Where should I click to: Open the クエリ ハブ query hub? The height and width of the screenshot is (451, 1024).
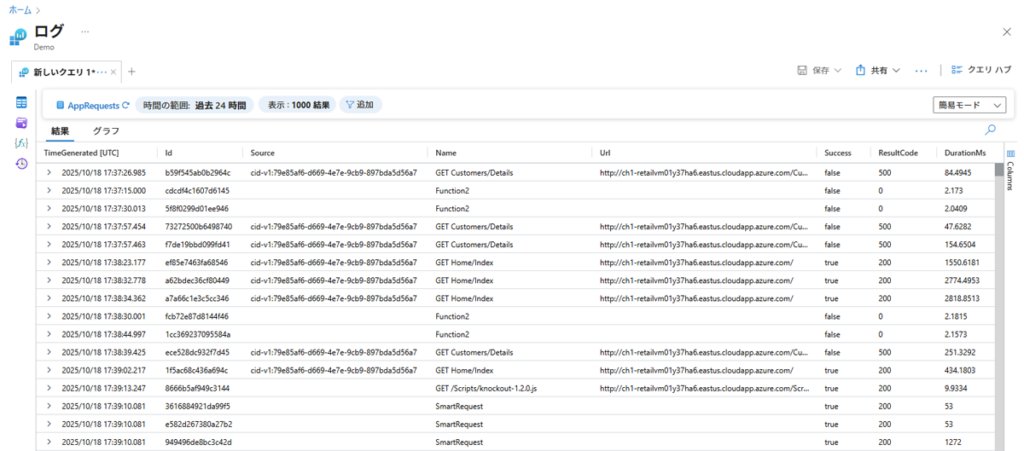[x=977, y=71]
